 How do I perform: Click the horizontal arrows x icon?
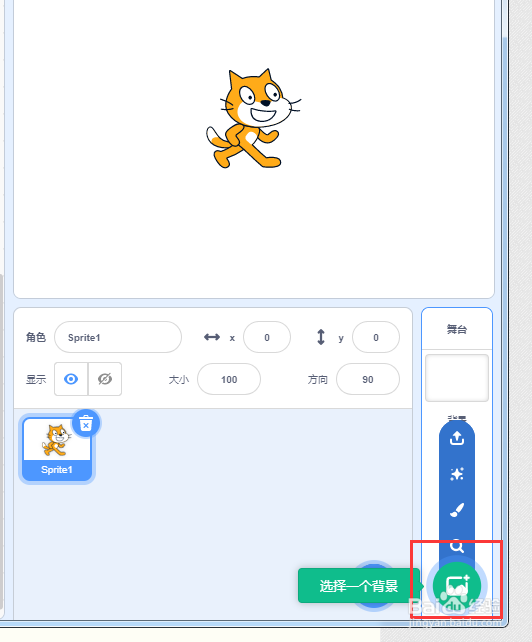212,337
